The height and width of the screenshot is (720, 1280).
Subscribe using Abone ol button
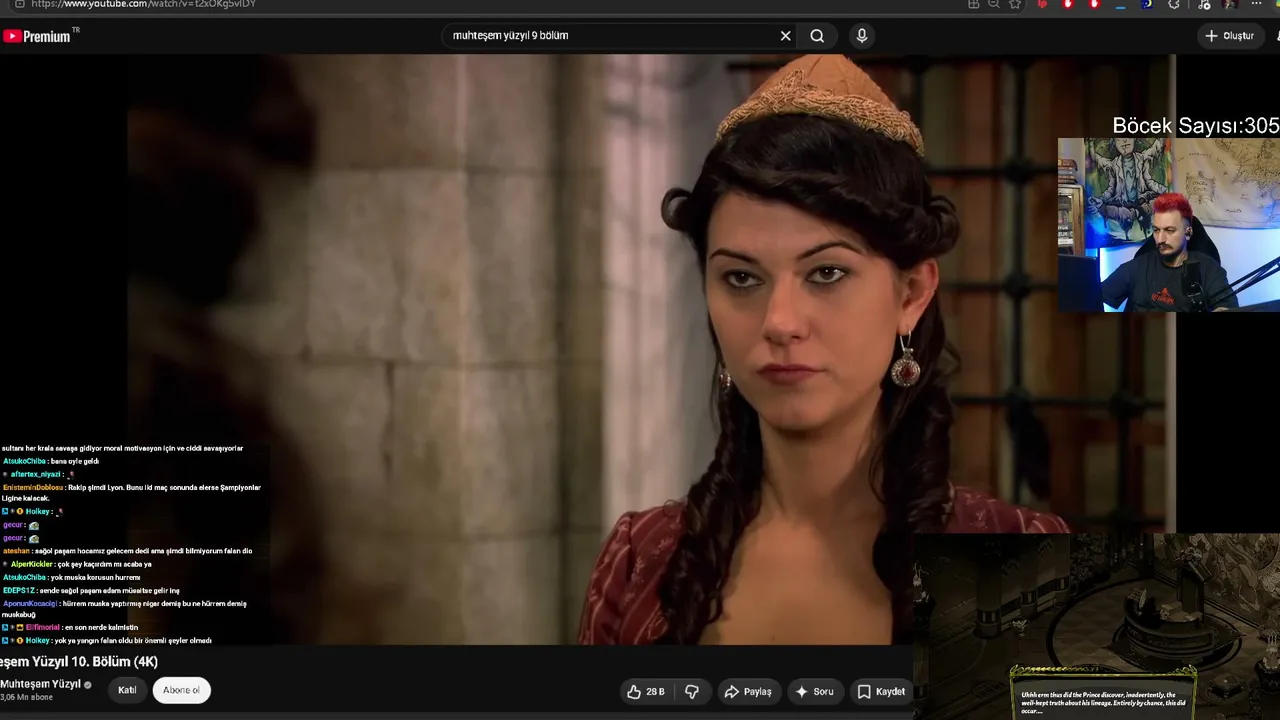181,690
